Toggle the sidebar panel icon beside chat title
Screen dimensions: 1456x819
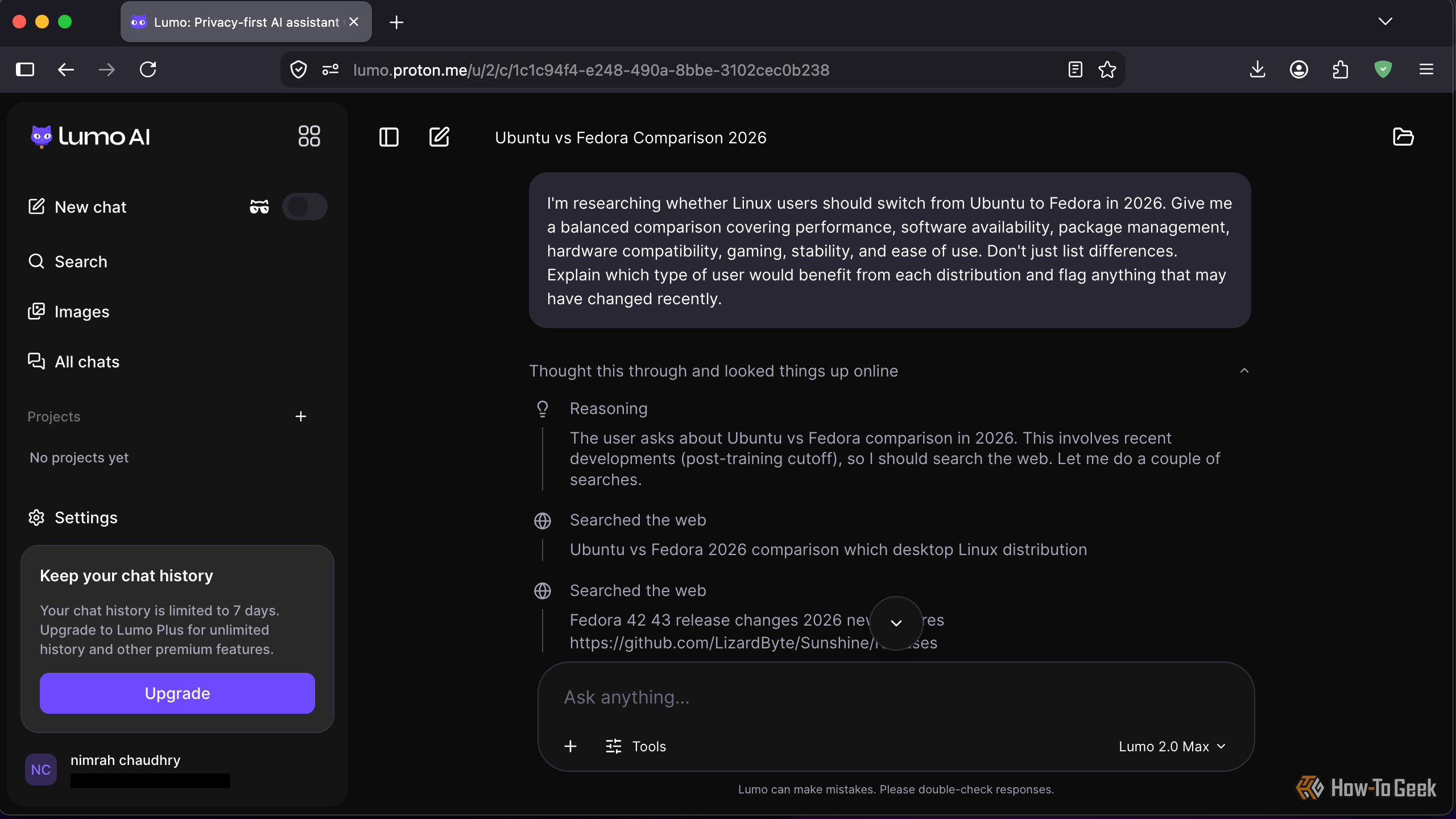[389, 137]
